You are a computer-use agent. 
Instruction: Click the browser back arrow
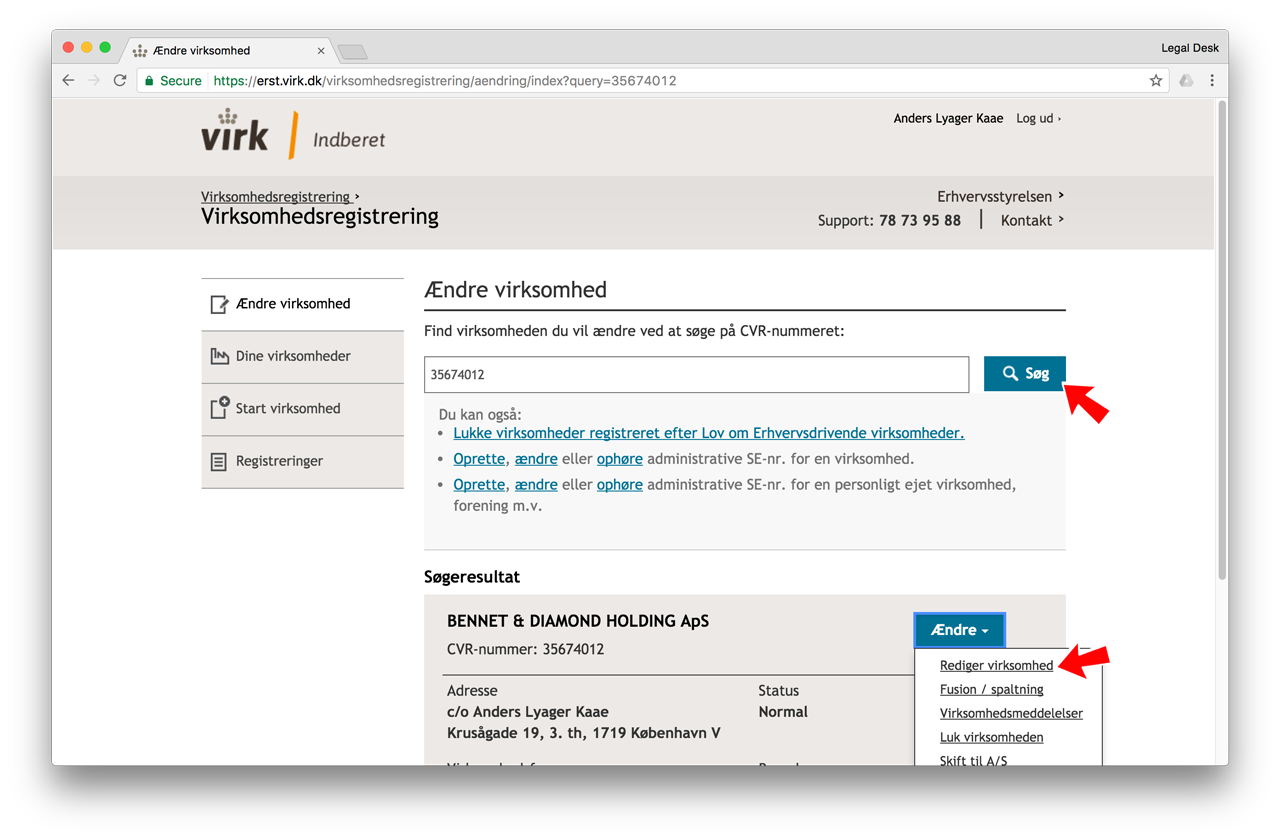tap(68, 80)
